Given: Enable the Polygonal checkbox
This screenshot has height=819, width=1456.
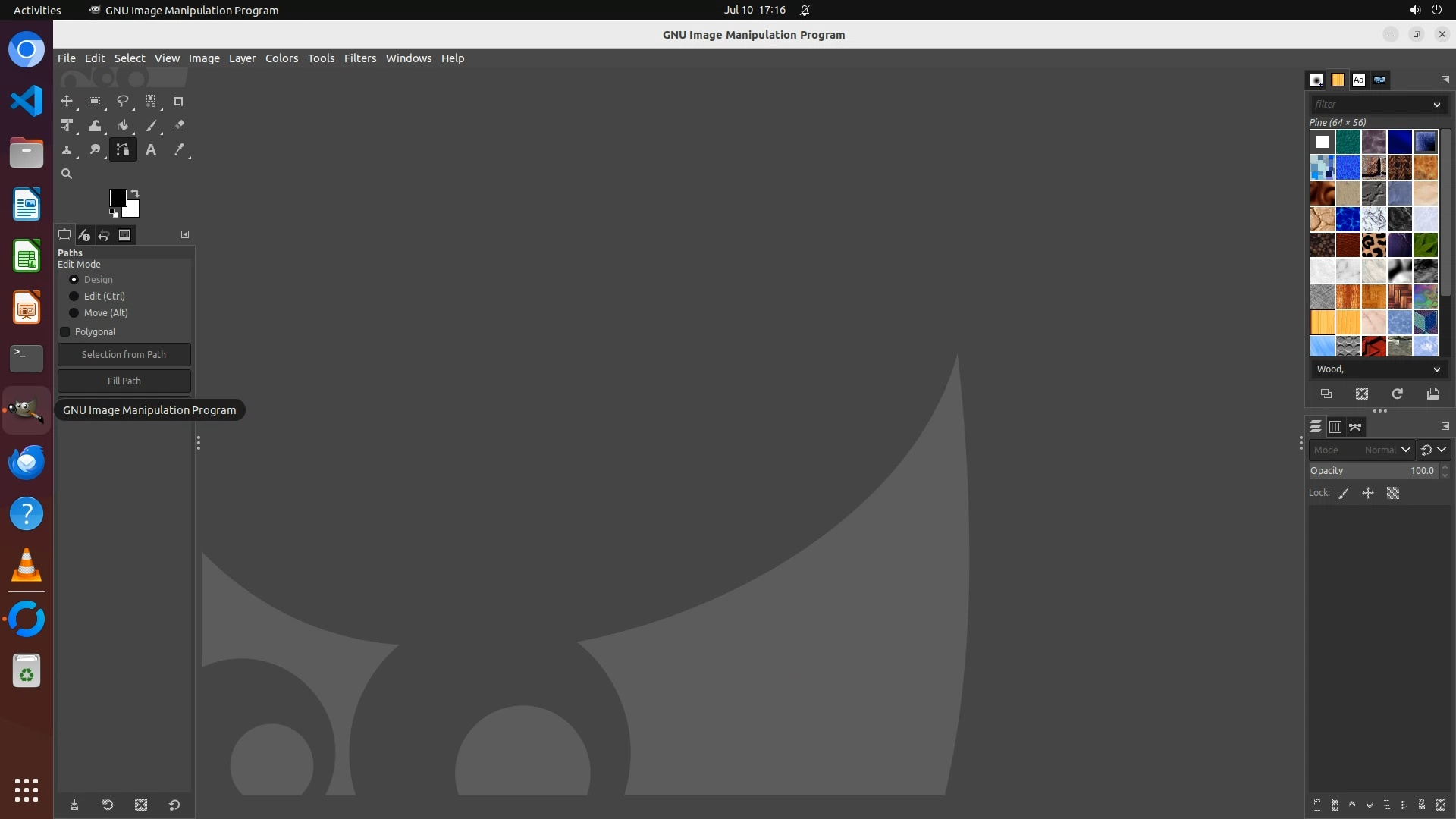Looking at the screenshot, I should (65, 332).
